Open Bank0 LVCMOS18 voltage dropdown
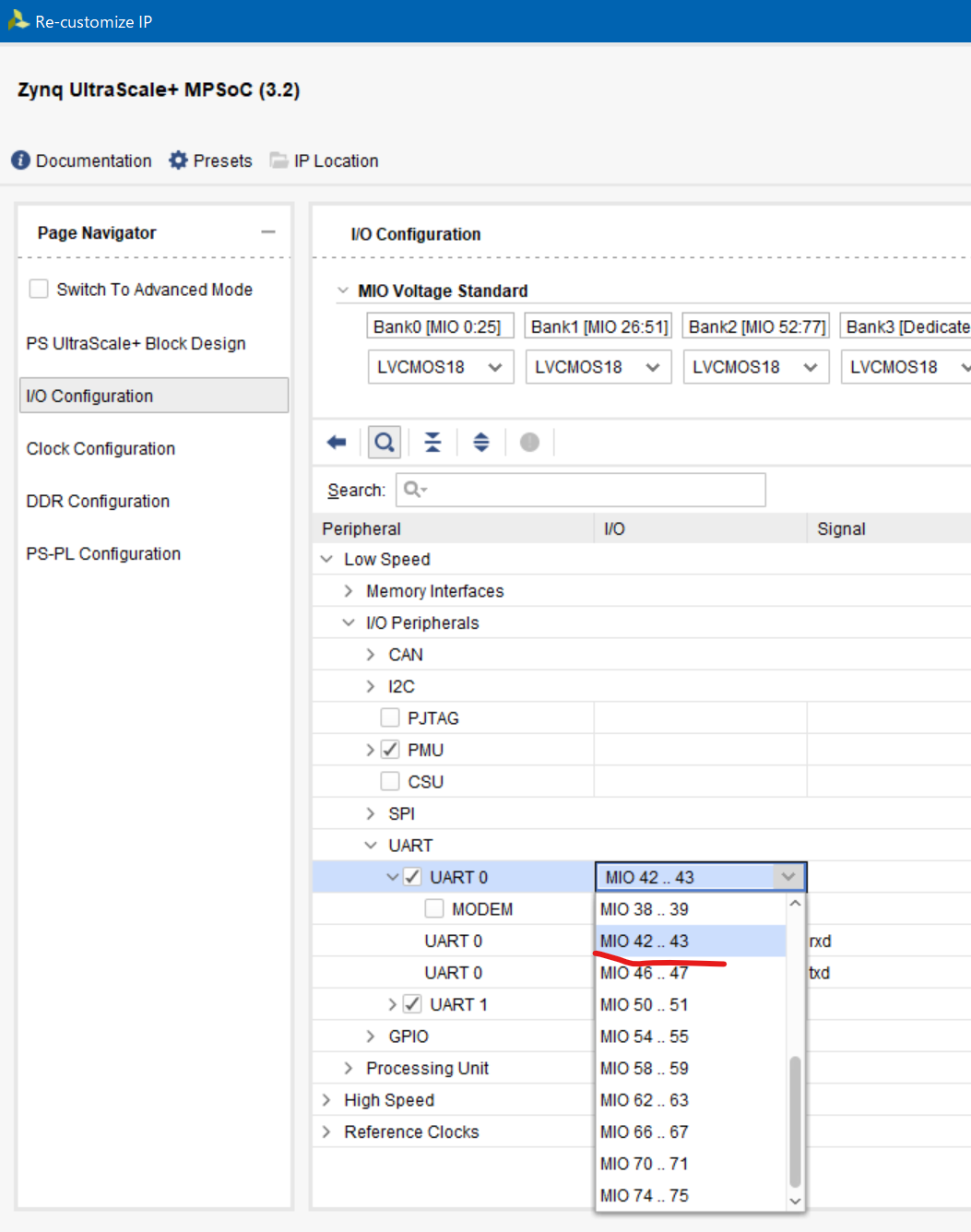 pyautogui.click(x=440, y=367)
